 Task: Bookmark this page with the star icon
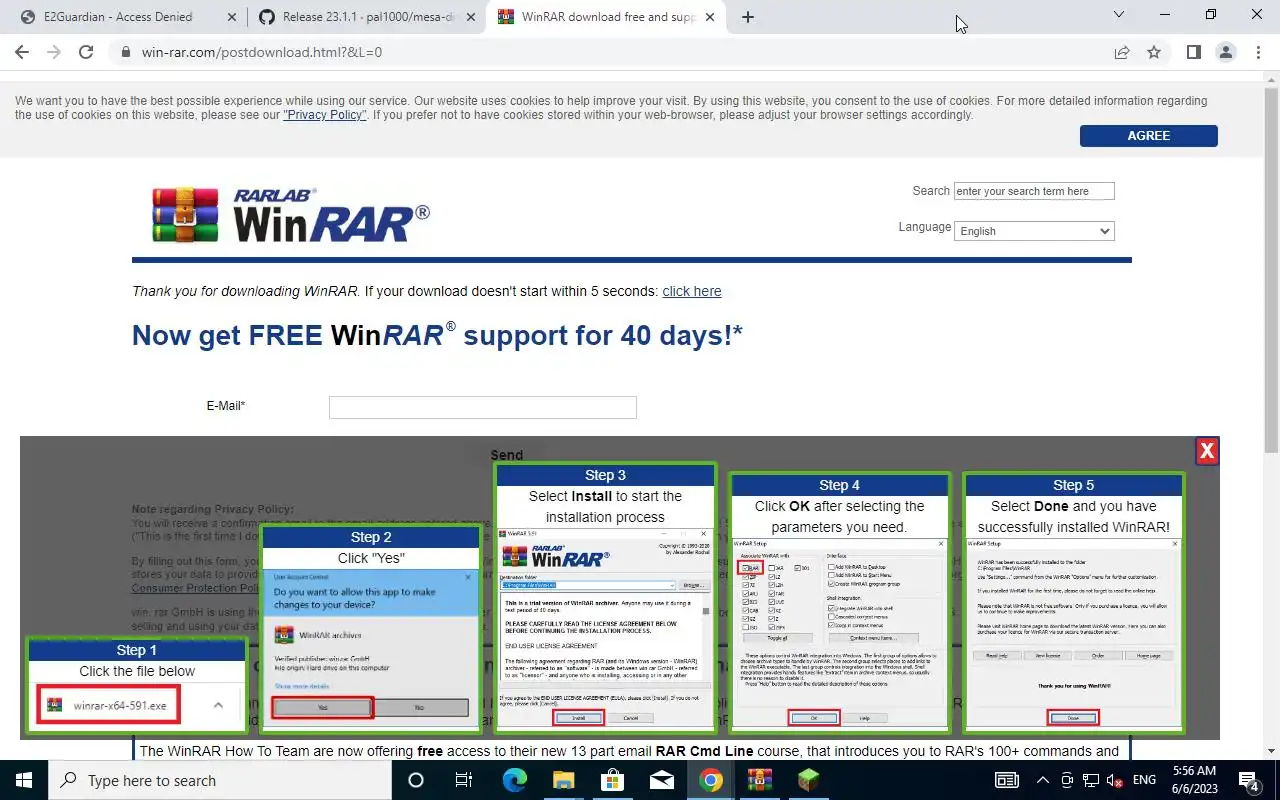click(1154, 52)
